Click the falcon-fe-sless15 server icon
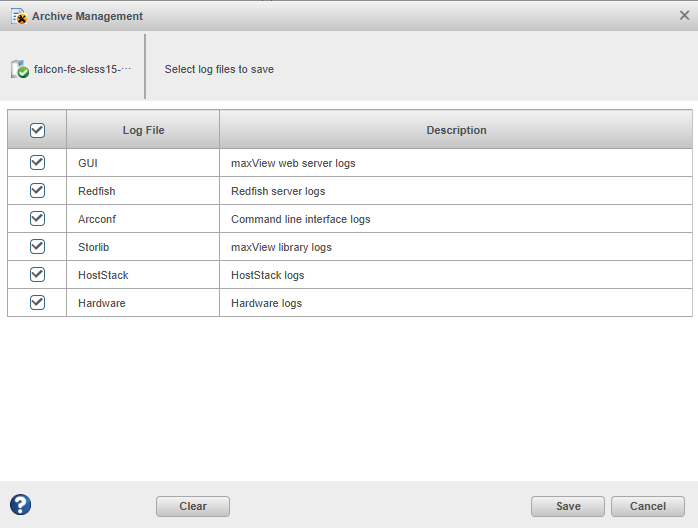698x528 pixels. pyautogui.click(x=19, y=69)
